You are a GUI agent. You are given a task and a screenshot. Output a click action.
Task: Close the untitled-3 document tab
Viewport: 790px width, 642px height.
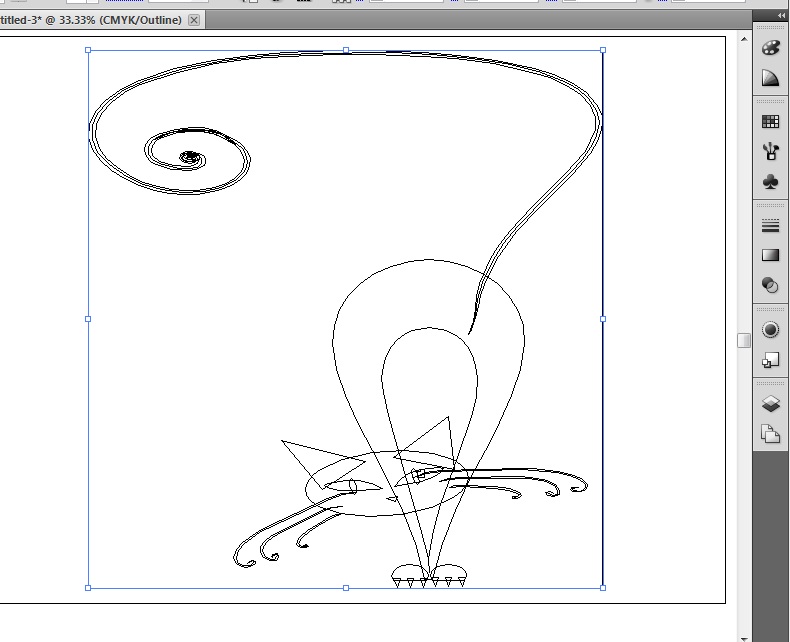pos(194,20)
